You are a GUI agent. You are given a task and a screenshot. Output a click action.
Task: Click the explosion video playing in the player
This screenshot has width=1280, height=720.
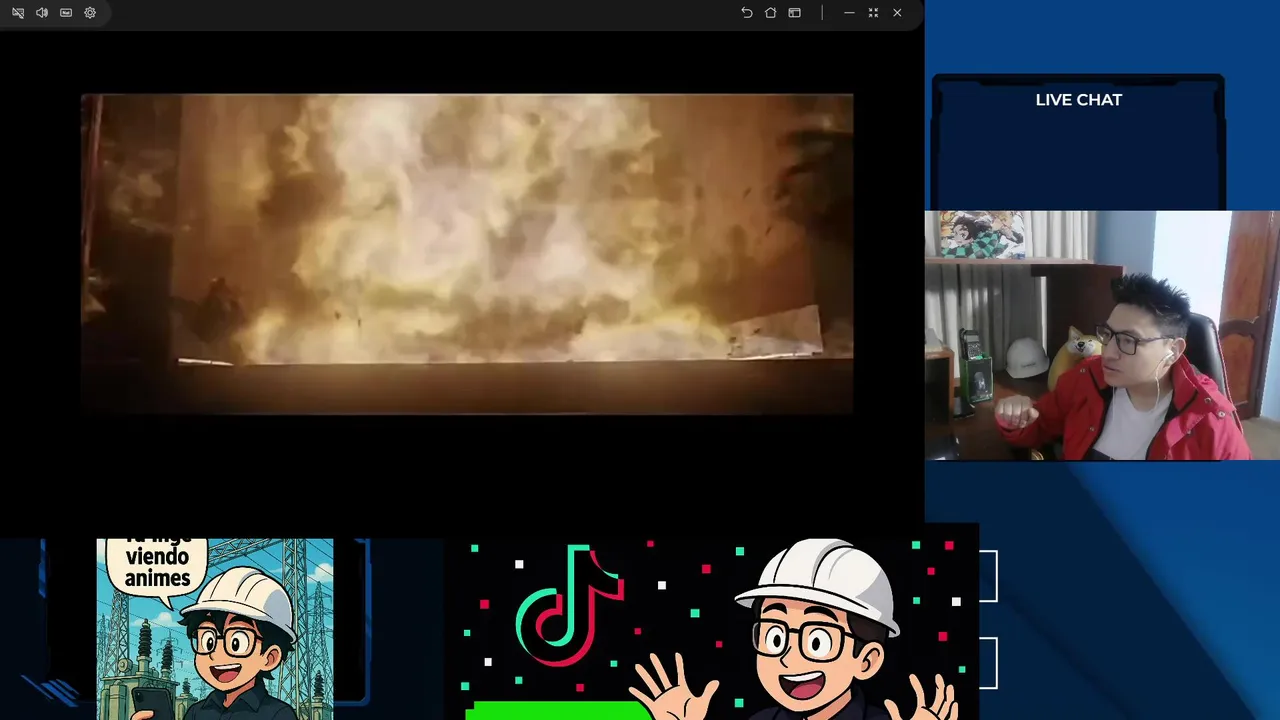pyautogui.click(x=467, y=254)
